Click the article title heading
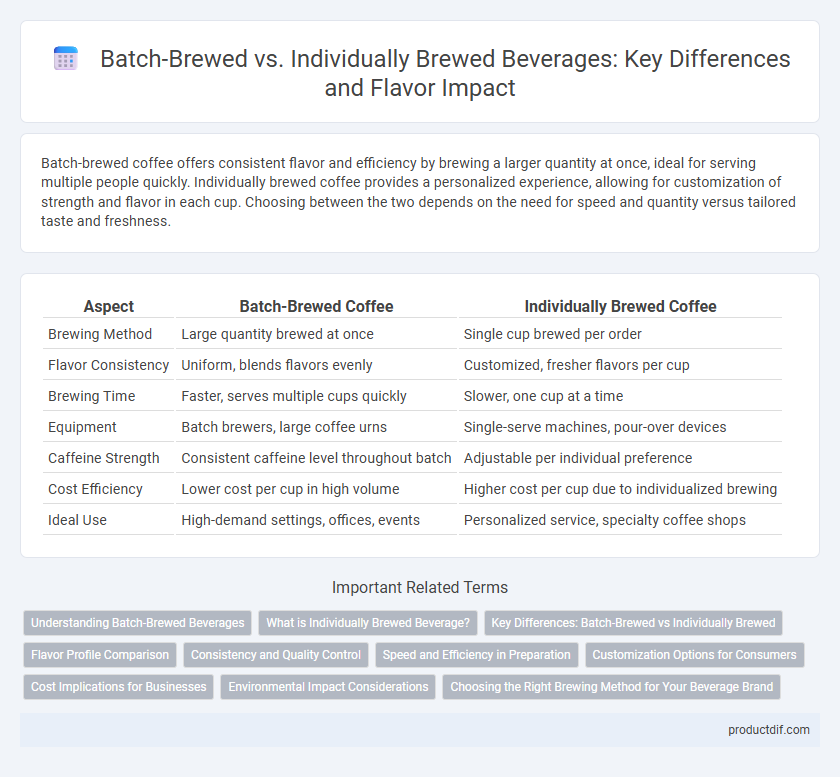This screenshot has width=840, height=777. 445,73
